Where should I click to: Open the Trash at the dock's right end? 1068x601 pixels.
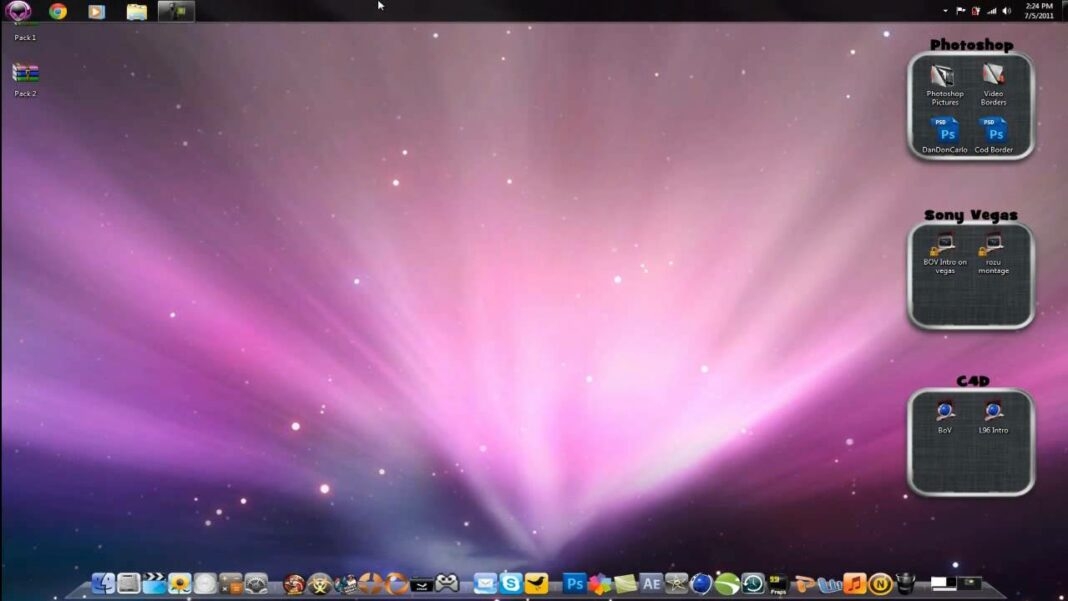click(x=906, y=583)
